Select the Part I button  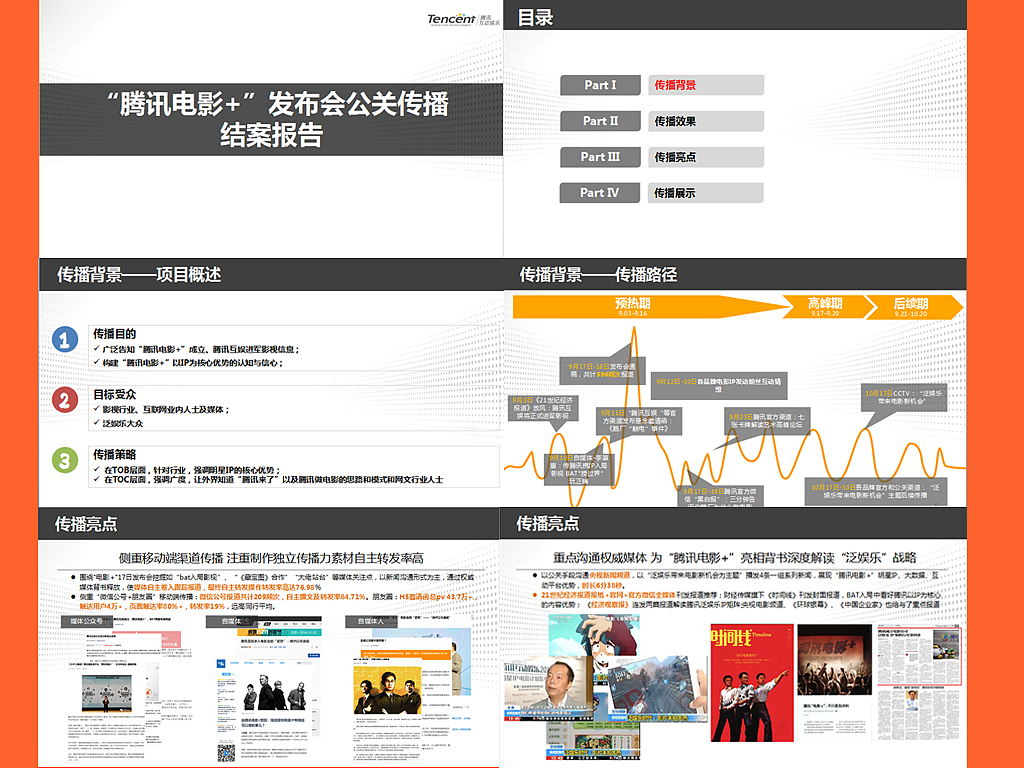click(x=600, y=85)
